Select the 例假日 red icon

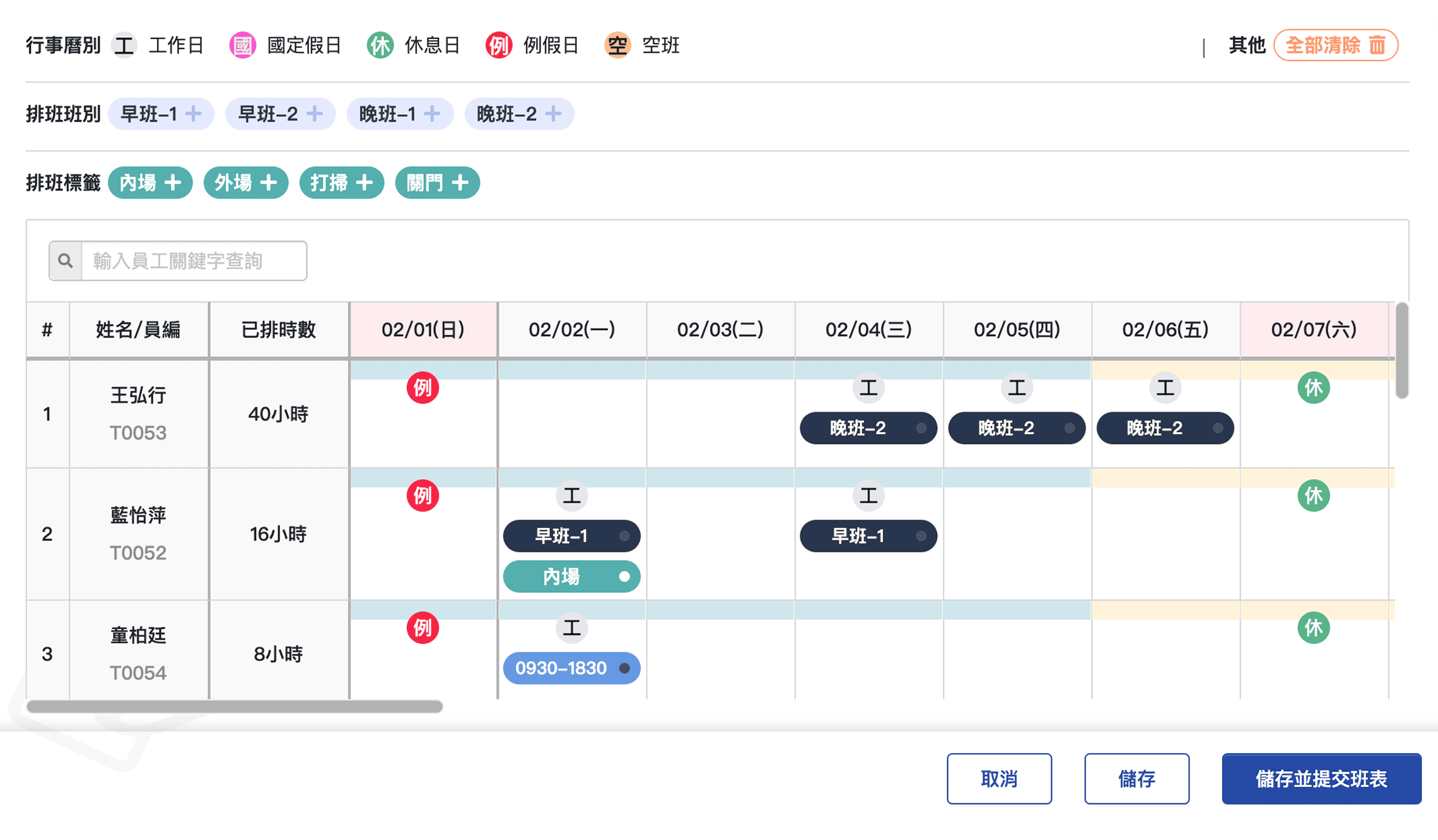point(499,45)
